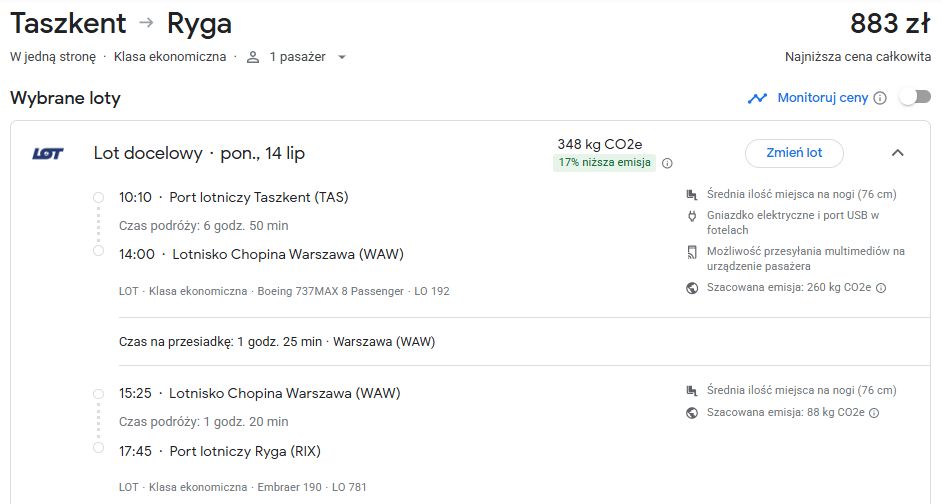Click the Zmień lot button
Viewport: 942px width, 504px height.
click(x=794, y=153)
